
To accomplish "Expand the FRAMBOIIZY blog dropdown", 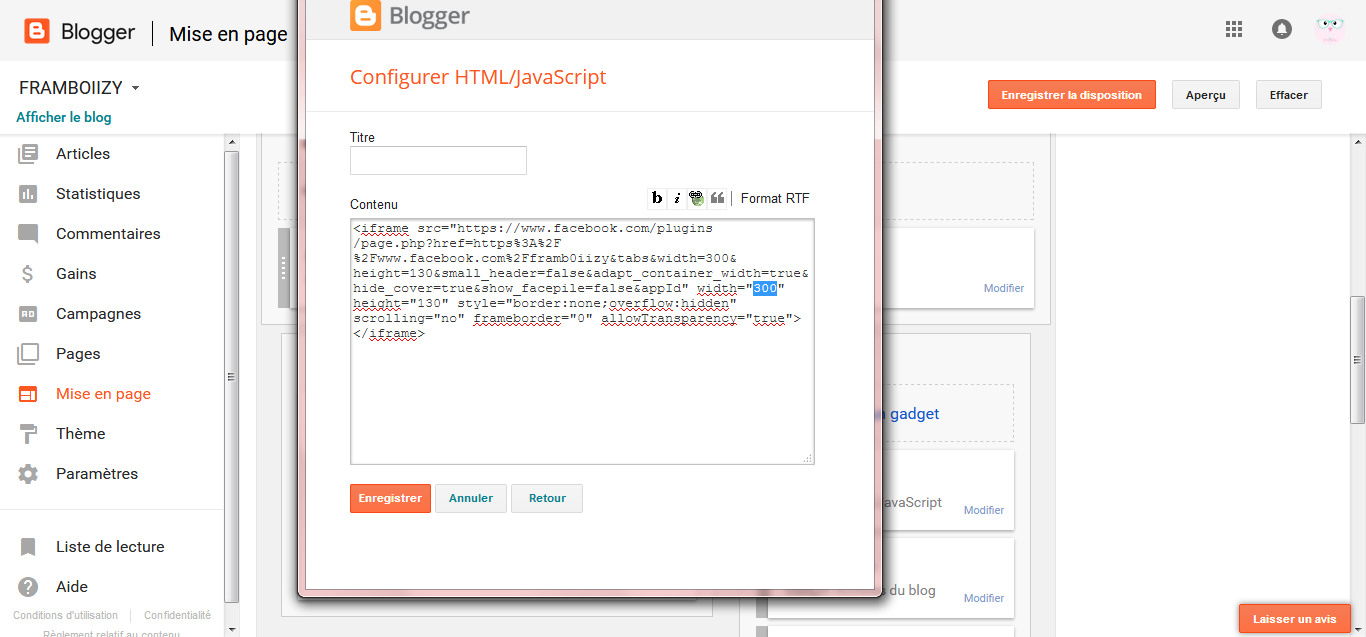I will click(x=135, y=88).
